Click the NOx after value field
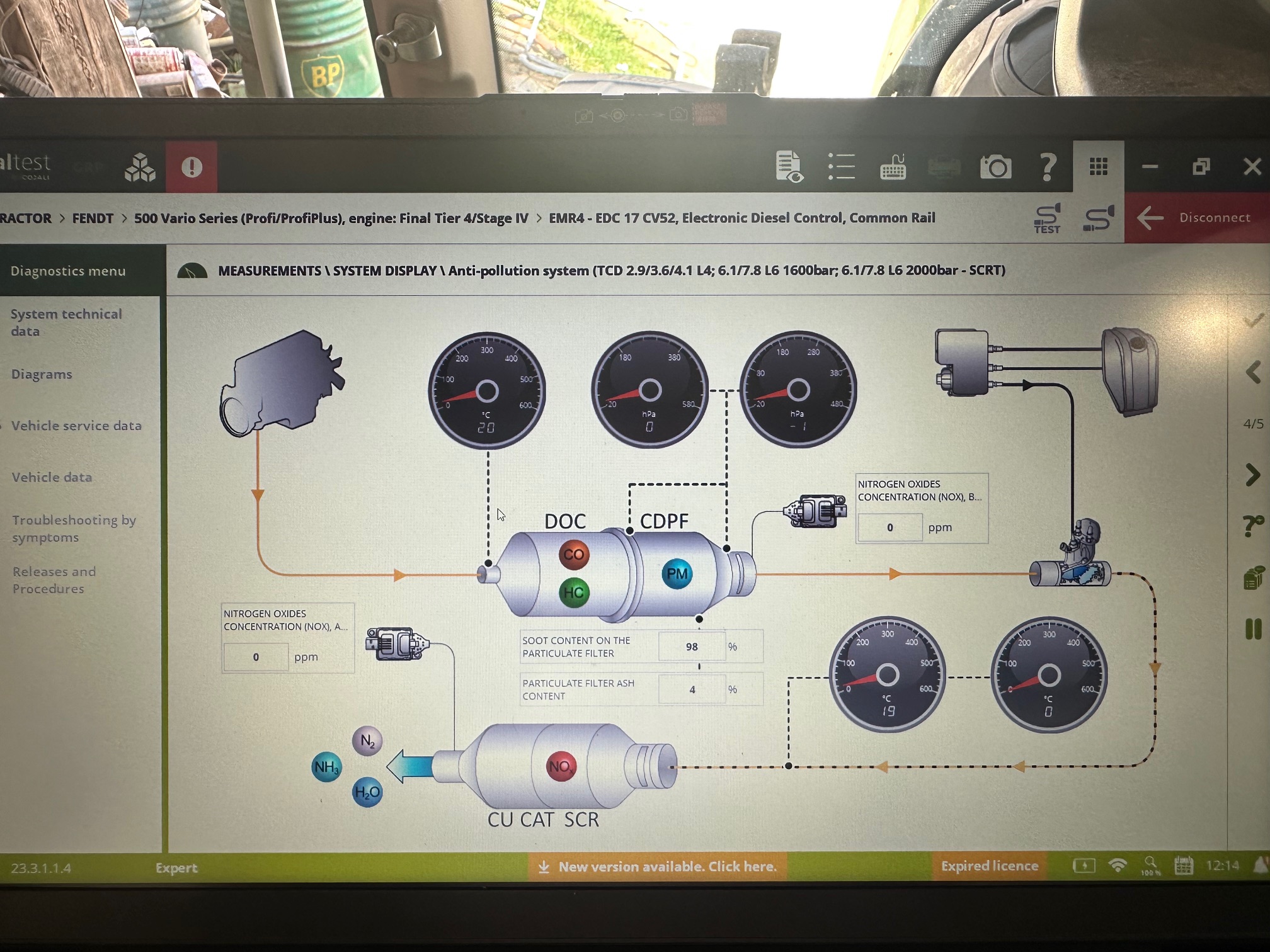The width and height of the screenshot is (1270, 952). pyautogui.click(x=256, y=657)
